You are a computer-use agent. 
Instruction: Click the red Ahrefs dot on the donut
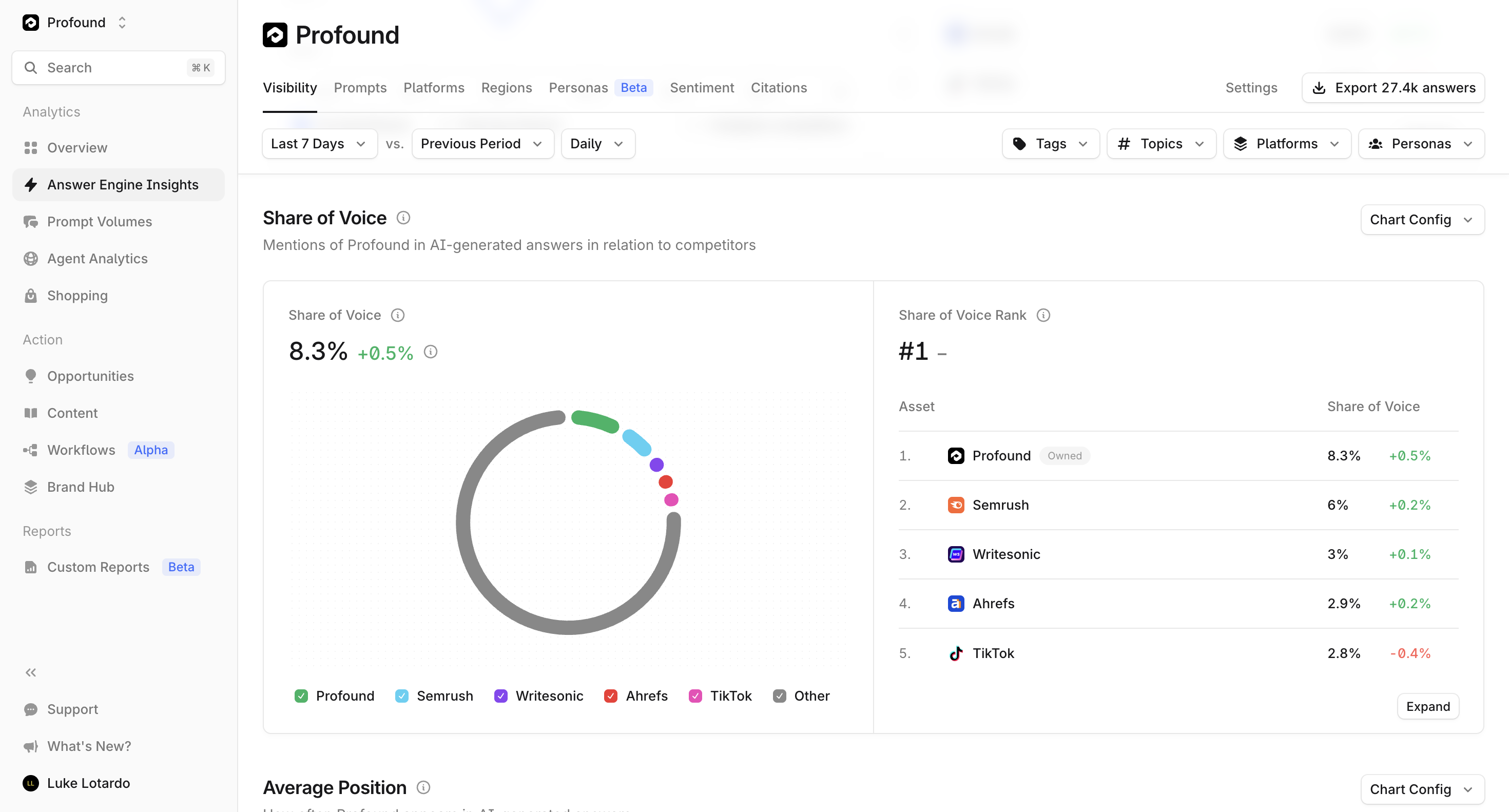tap(666, 481)
